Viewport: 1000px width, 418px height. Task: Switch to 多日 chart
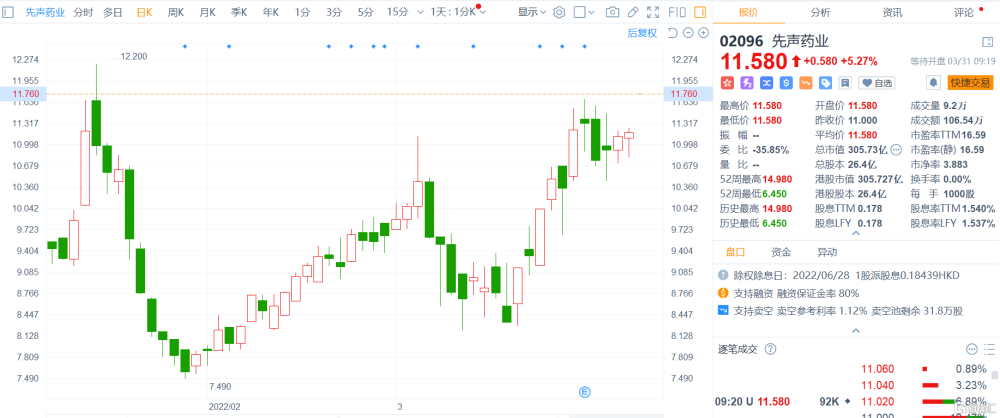click(x=113, y=12)
